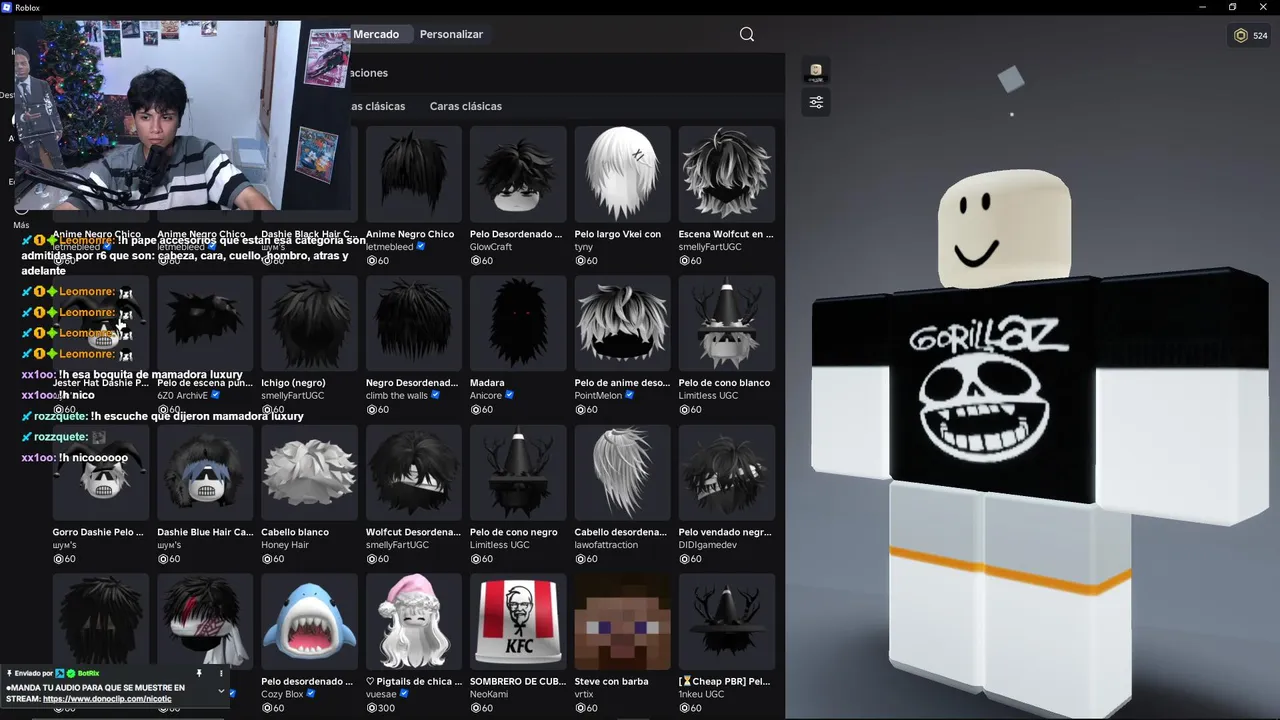Click the creator name Limitless UGC under cono negro
The width and height of the screenshot is (1280, 720).
click(500, 545)
